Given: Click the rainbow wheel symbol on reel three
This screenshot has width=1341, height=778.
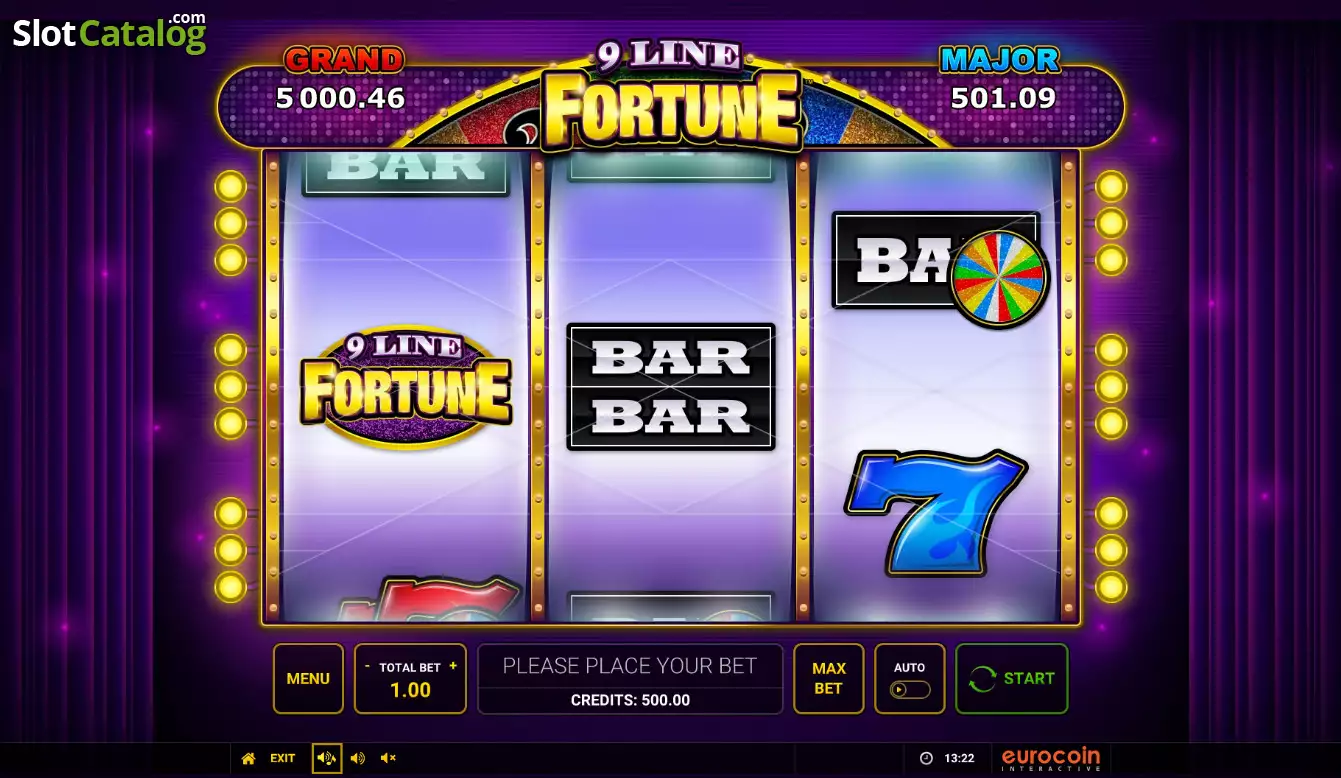Looking at the screenshot, I should 998,277.
